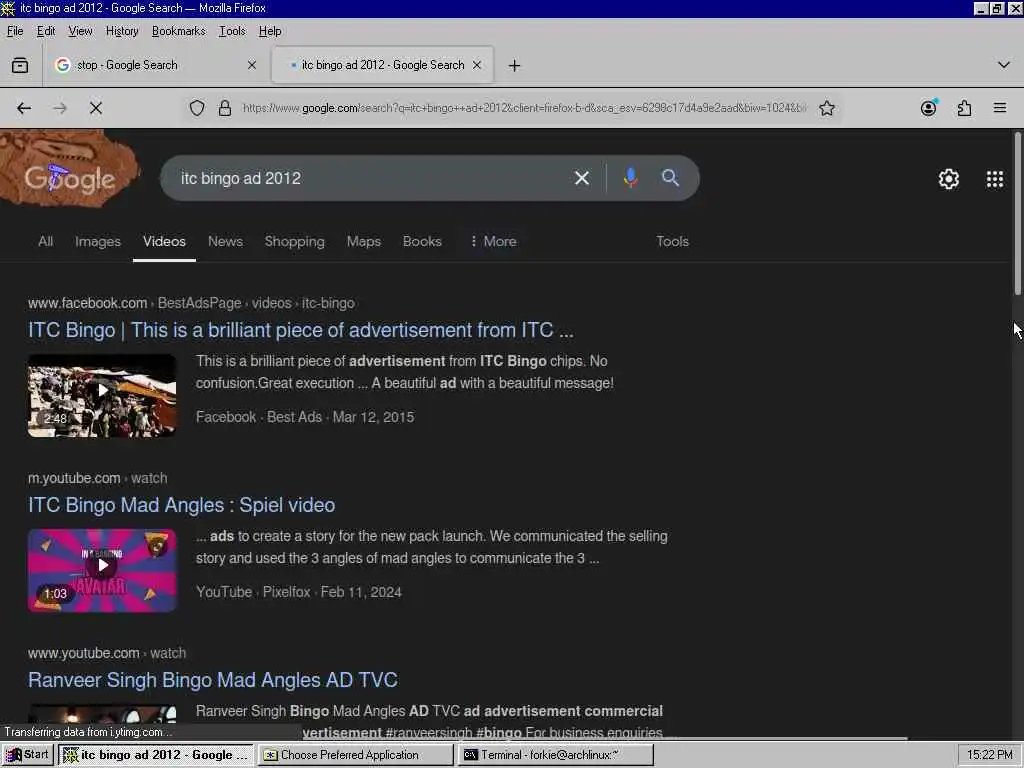
Task: Click the forward navigation arrow
Action: 60,108
